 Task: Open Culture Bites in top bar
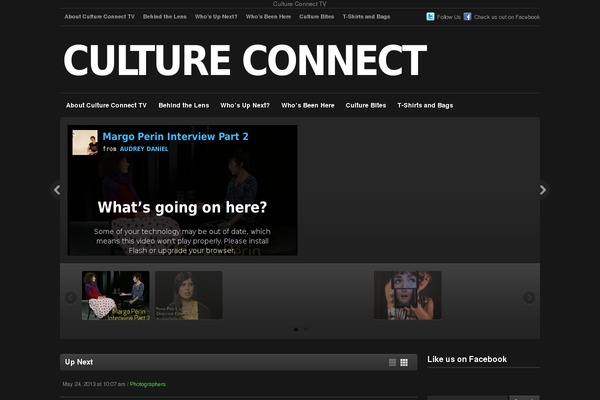tap(316, 17)
